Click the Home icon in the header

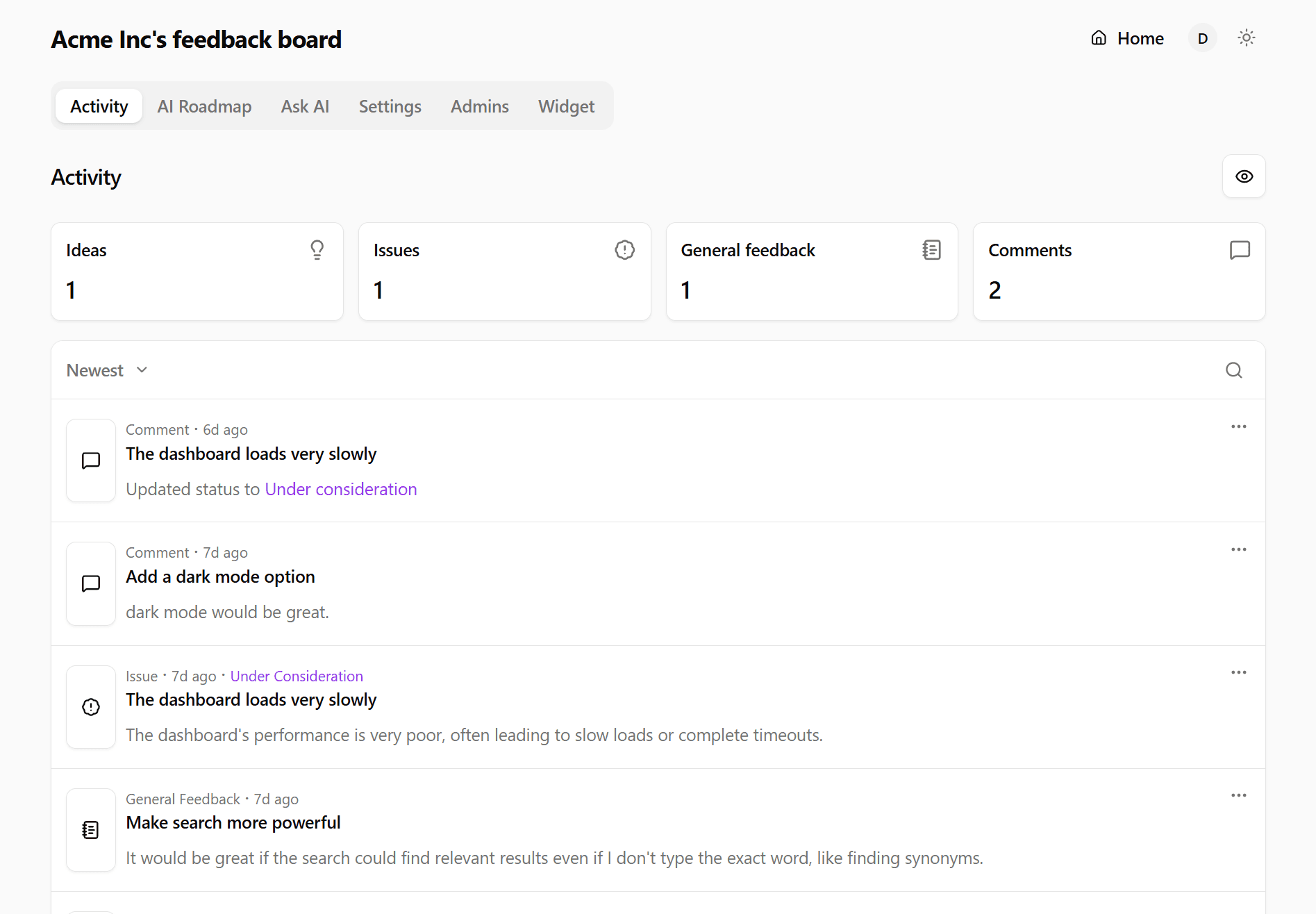pos(1099,38)
